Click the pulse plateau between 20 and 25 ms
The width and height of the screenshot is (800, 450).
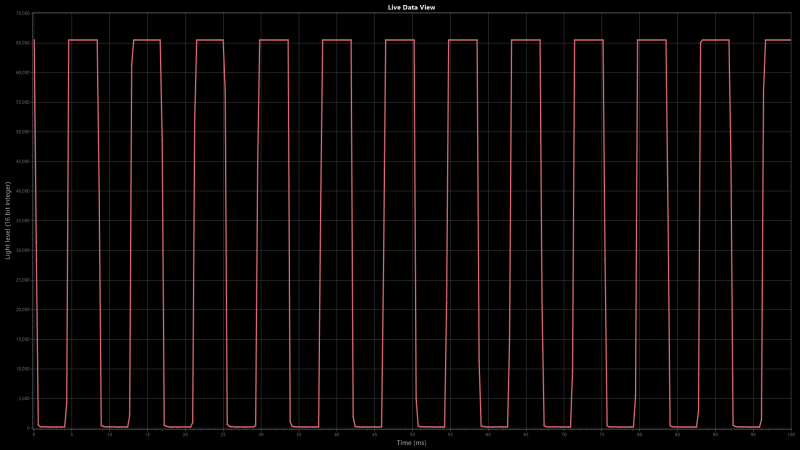210,40
